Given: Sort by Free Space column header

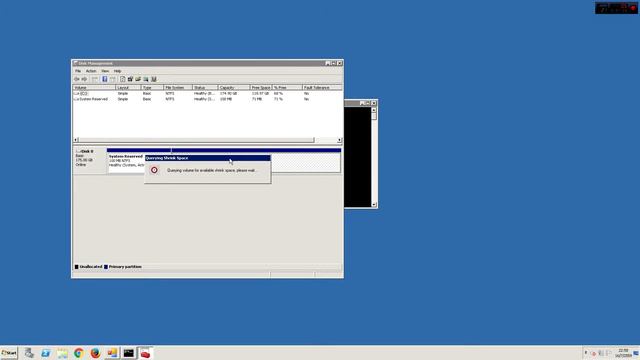Looking at the screenshot, I should point(260,88).
